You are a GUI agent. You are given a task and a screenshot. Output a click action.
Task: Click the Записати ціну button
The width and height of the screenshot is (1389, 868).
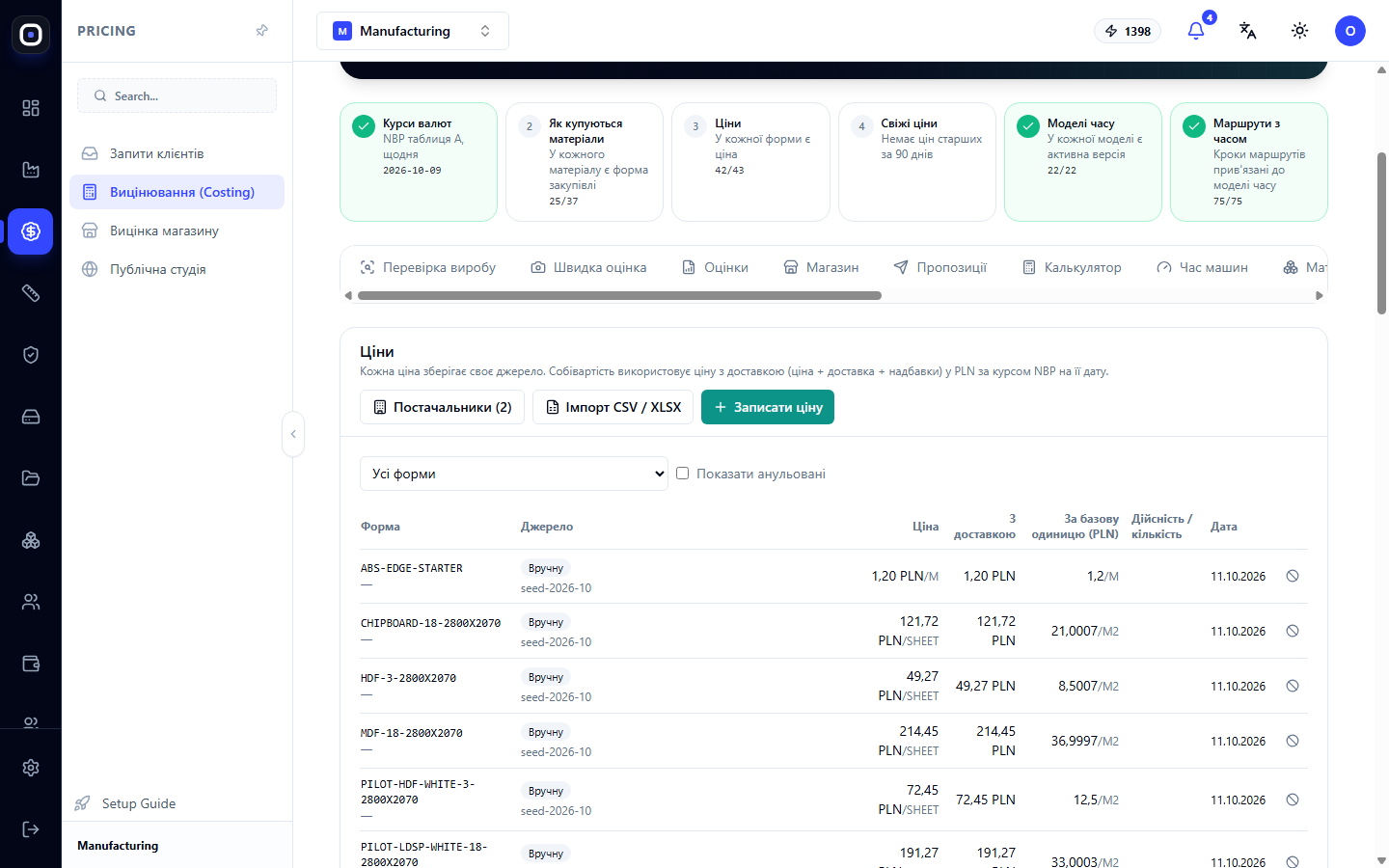point(768,407)
